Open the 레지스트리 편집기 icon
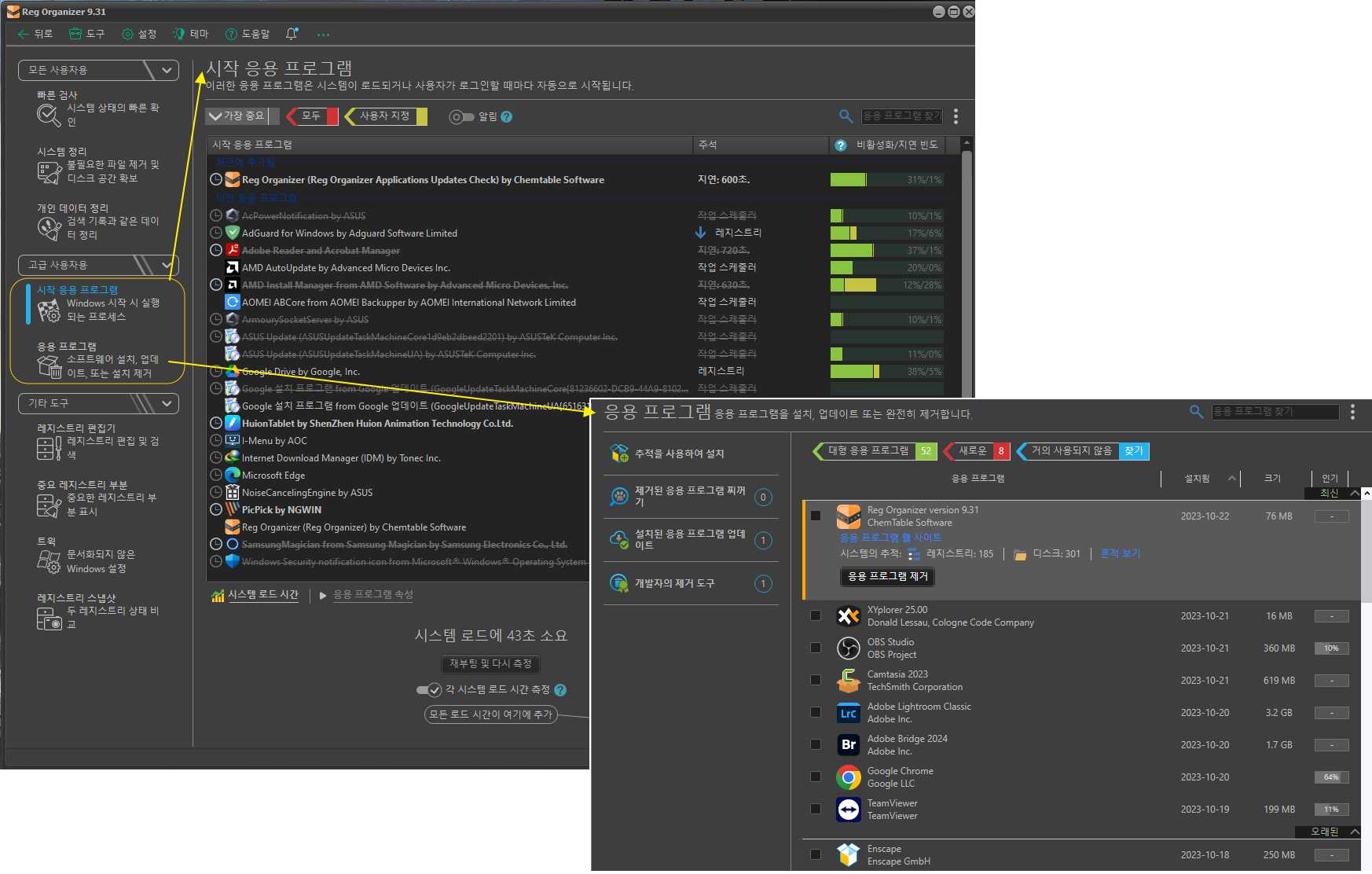Image resolution: width=1372 pixels, height=874 pixels. click(49, 449)
